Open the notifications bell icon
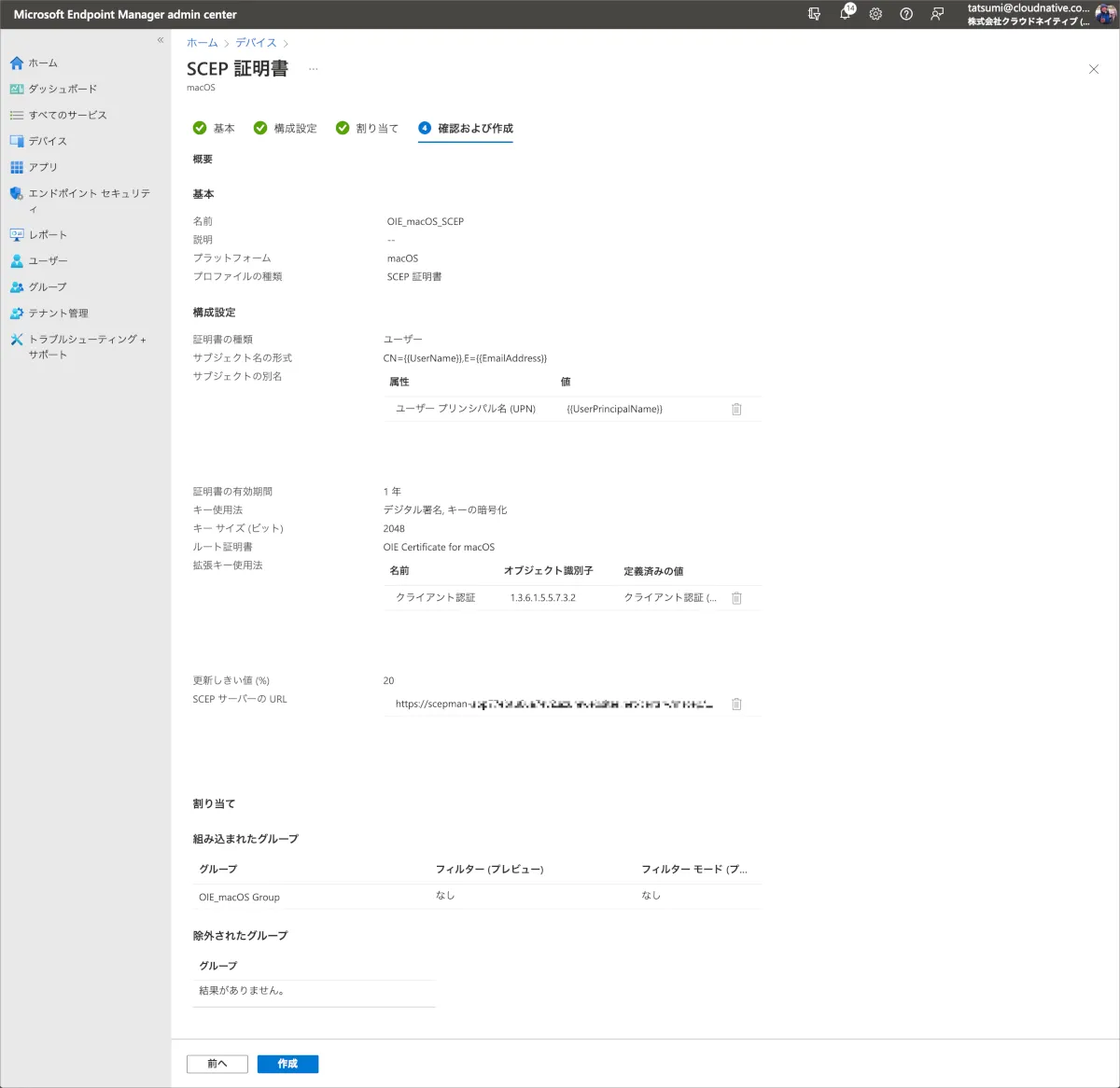 tap(846, 14)
